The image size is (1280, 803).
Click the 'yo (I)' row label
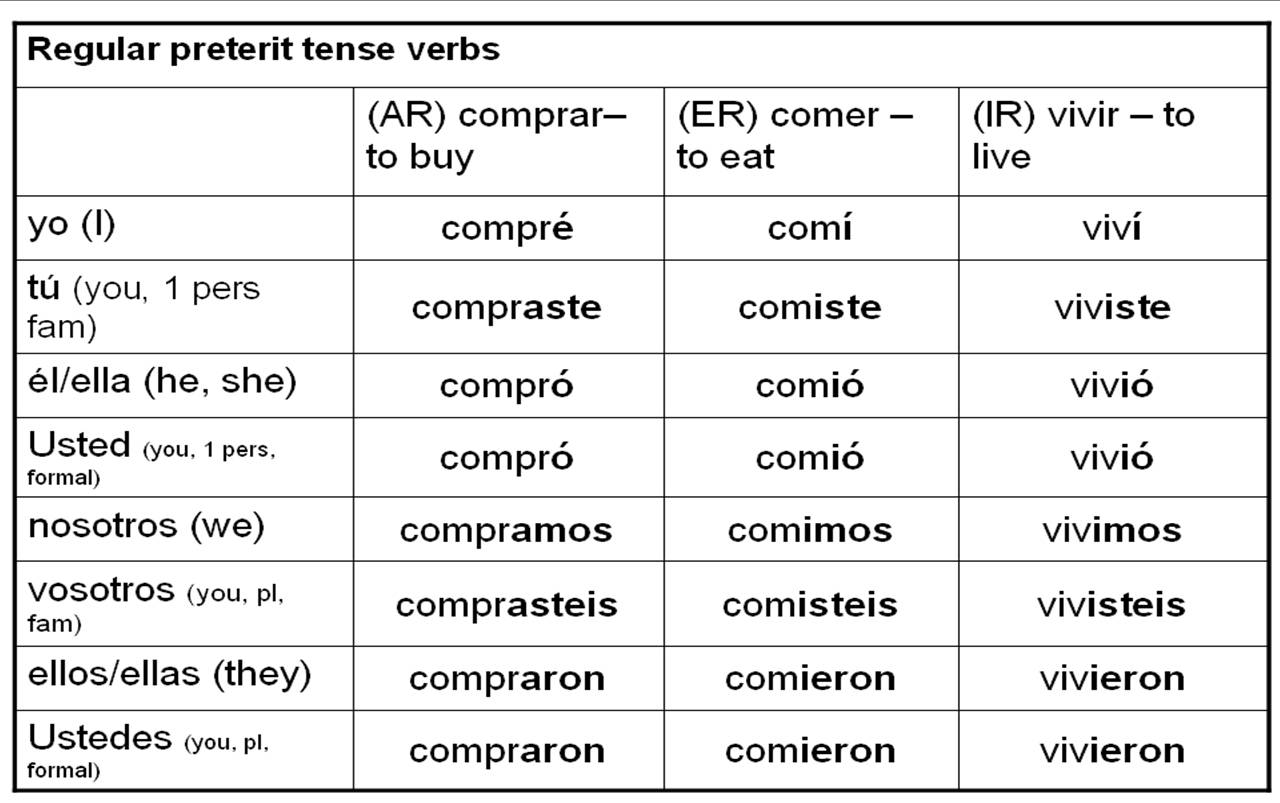click(71, 224)
